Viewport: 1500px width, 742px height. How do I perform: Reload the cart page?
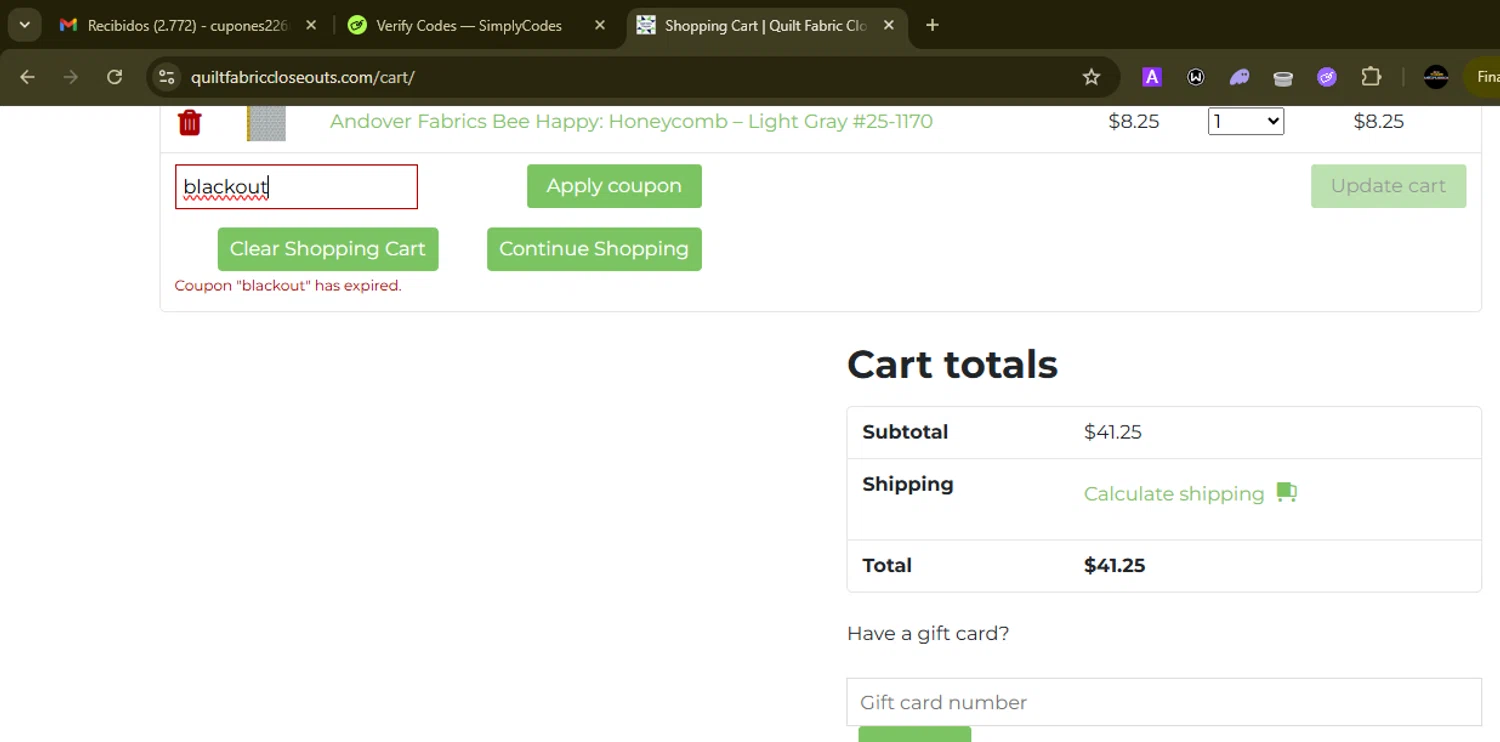click(115, 77)
